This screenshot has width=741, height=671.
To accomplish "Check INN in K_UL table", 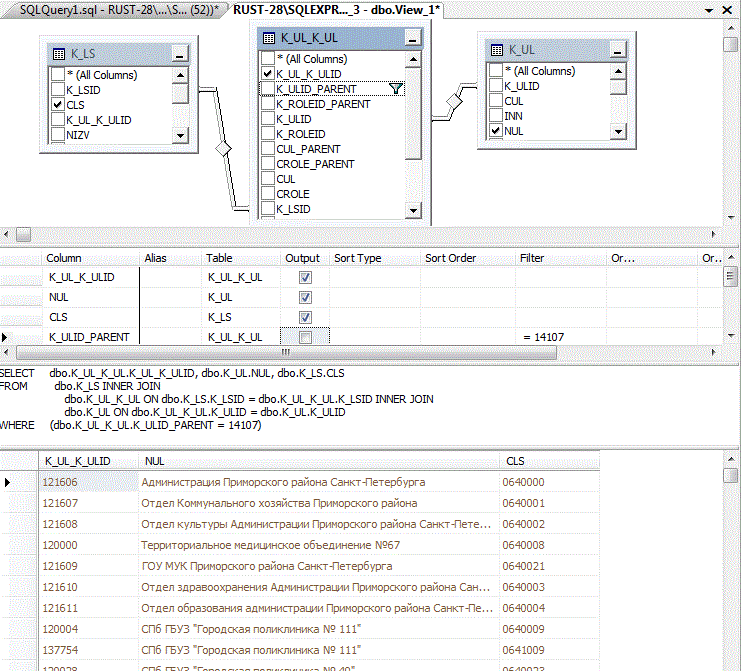I will pyautogui.click(x=496, y=115).
